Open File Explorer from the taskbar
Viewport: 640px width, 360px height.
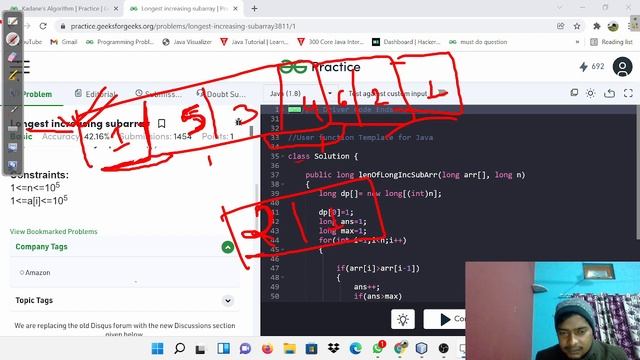coord(289,349)
